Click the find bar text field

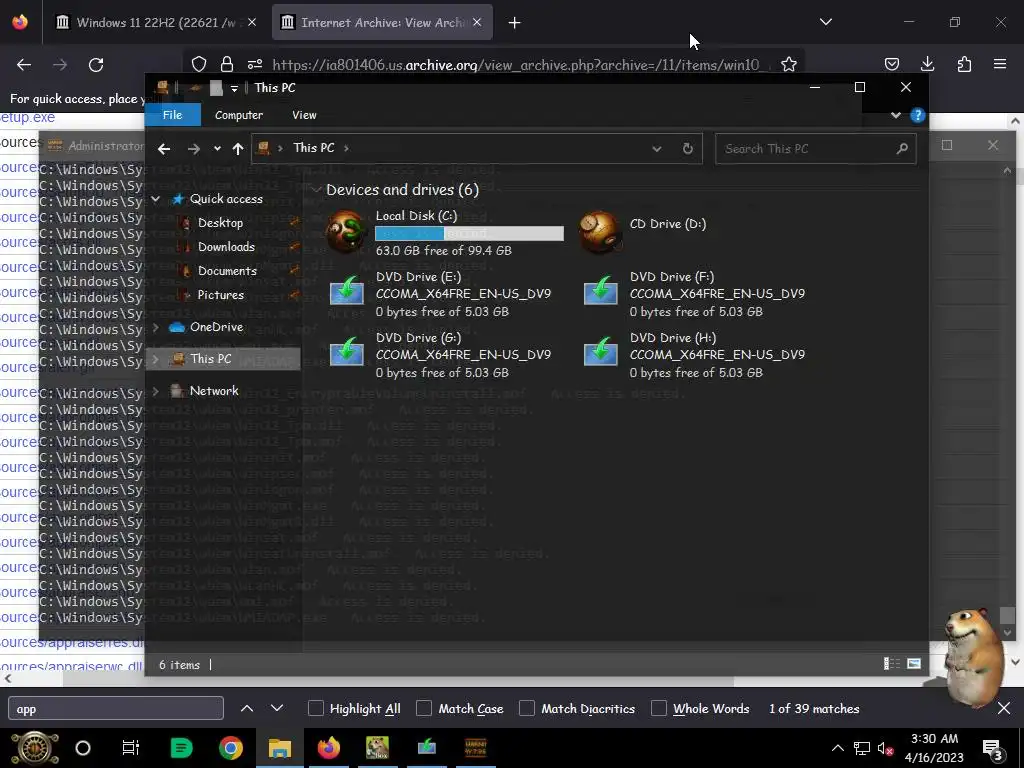pyautogui.click(x=116, y=709)
